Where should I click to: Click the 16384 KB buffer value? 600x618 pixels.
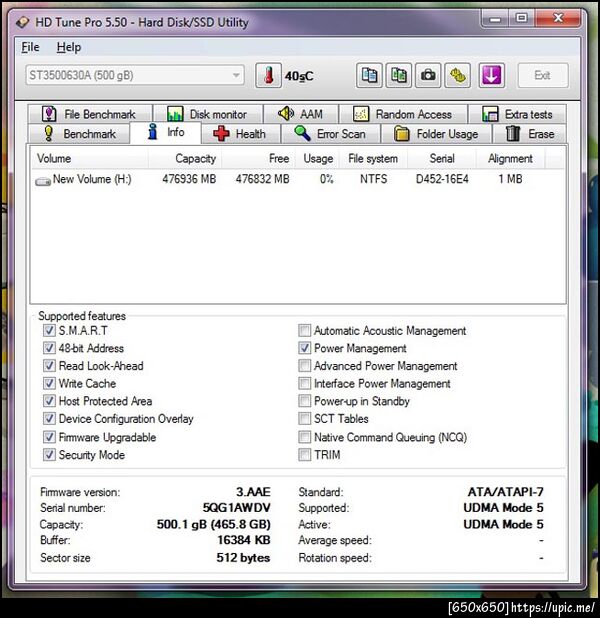[x=244, y=540]
